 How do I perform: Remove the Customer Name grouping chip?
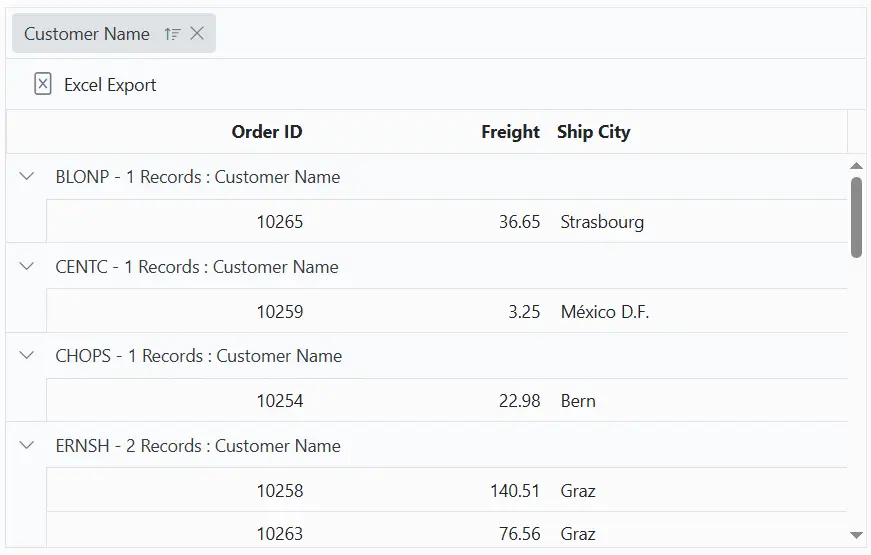[197, 34]
